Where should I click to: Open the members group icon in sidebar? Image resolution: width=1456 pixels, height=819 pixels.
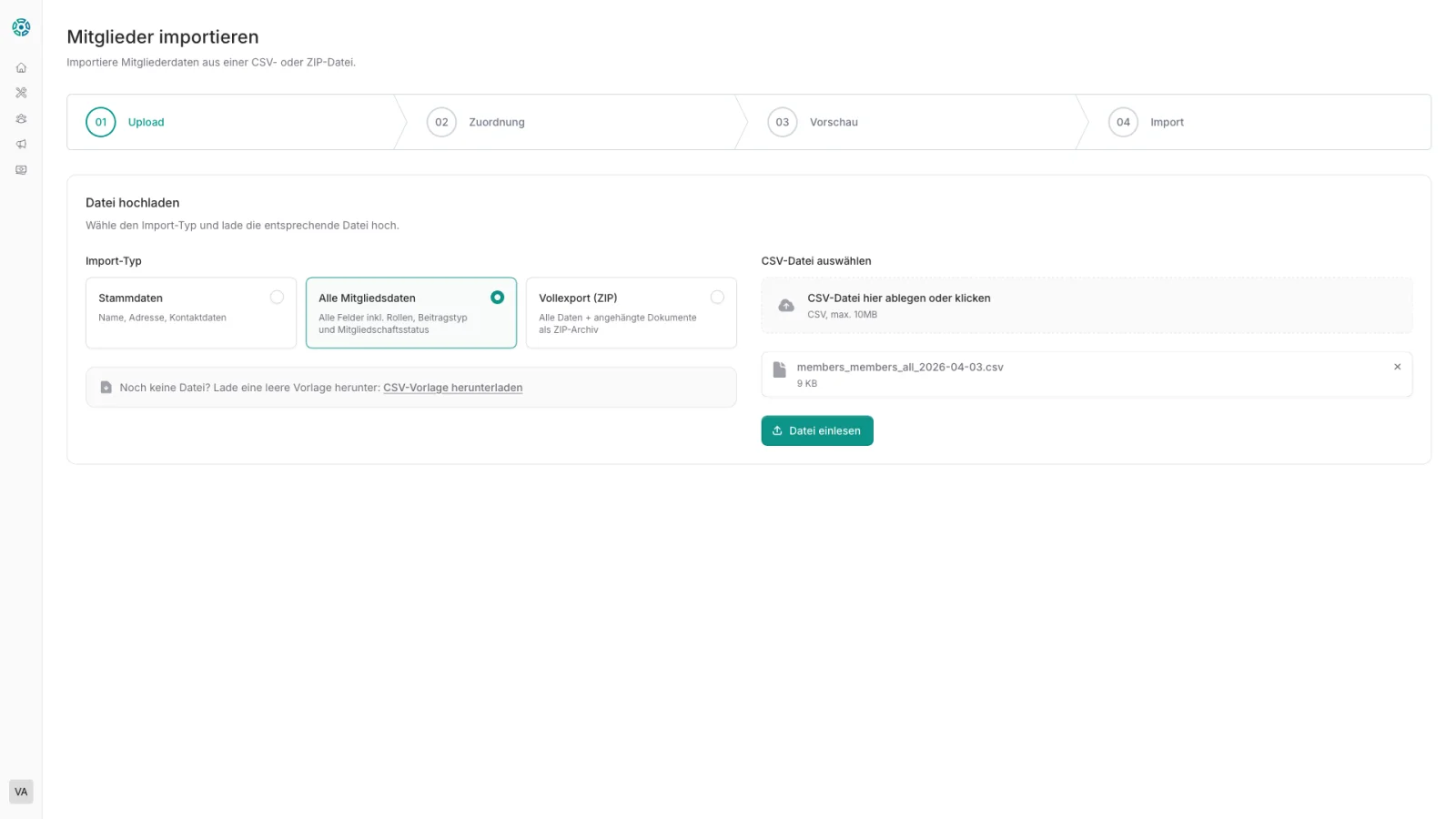[21, 118]
